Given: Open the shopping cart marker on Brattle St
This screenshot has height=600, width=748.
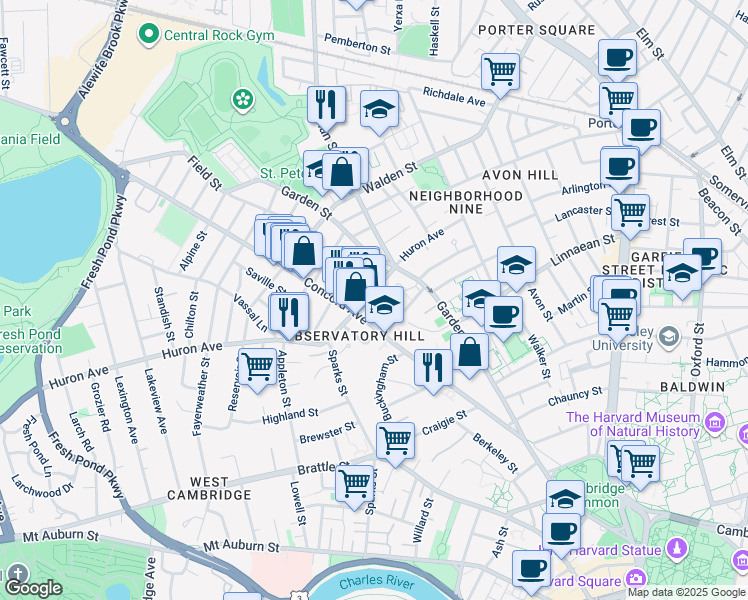Looking at the screenshot, I should [355, 484].
